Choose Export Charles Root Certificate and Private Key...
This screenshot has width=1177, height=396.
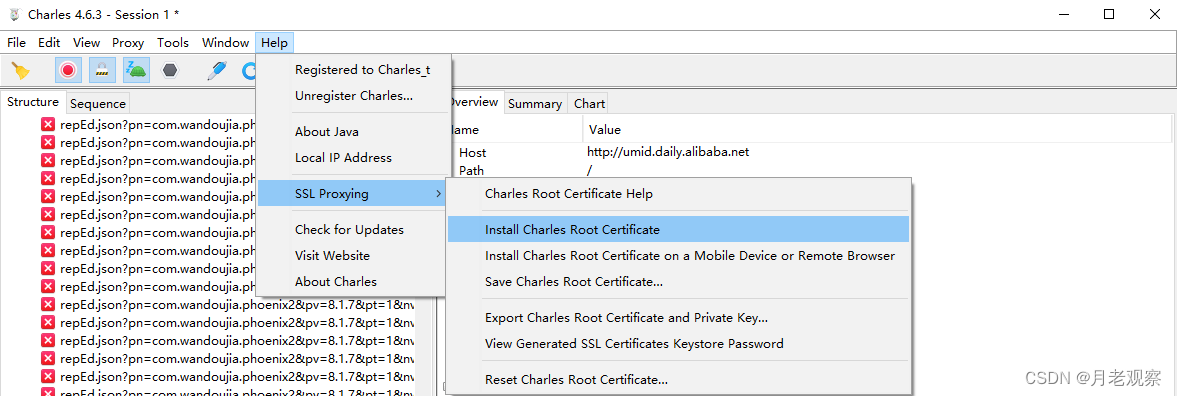pos(679,318)
